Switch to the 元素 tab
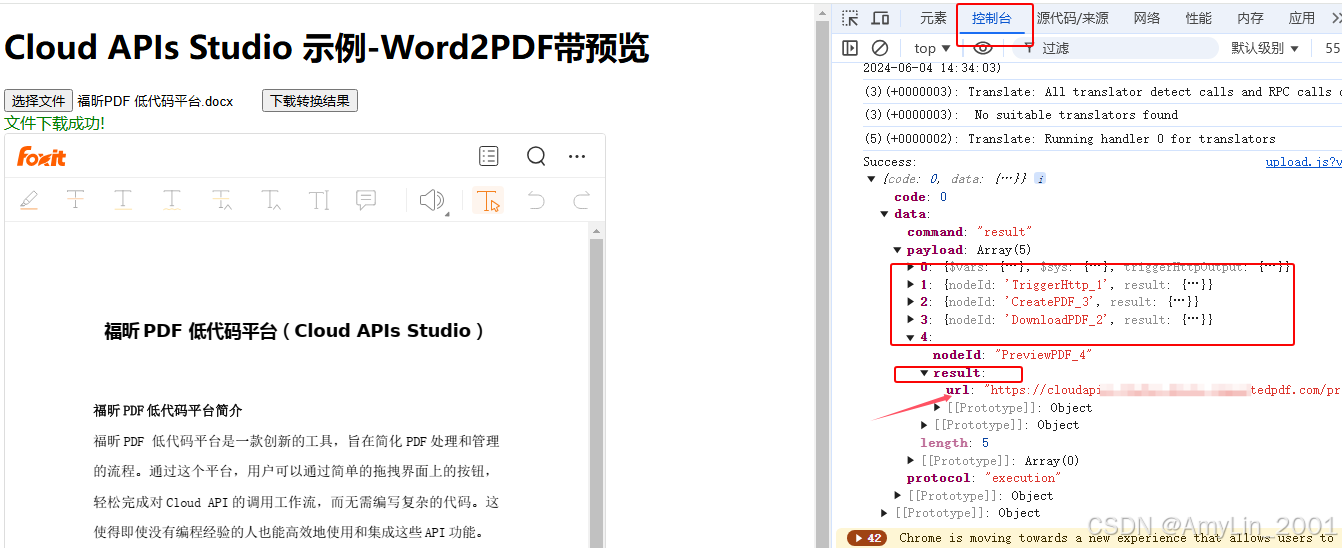The height and width of the screenshot is (548, 1342). coord(933,18)
